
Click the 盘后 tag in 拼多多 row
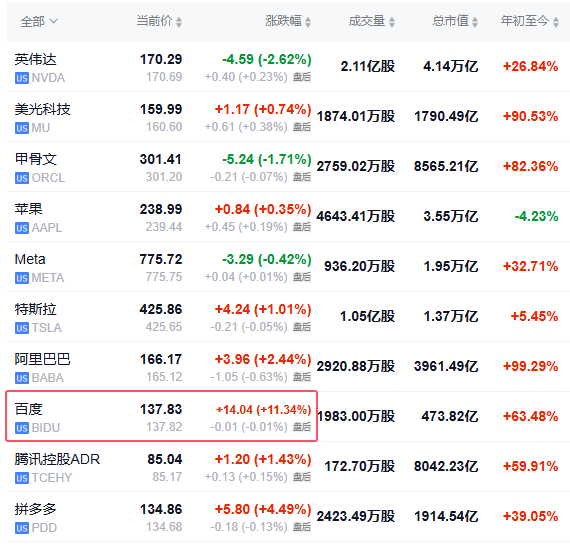coord(302,527)
